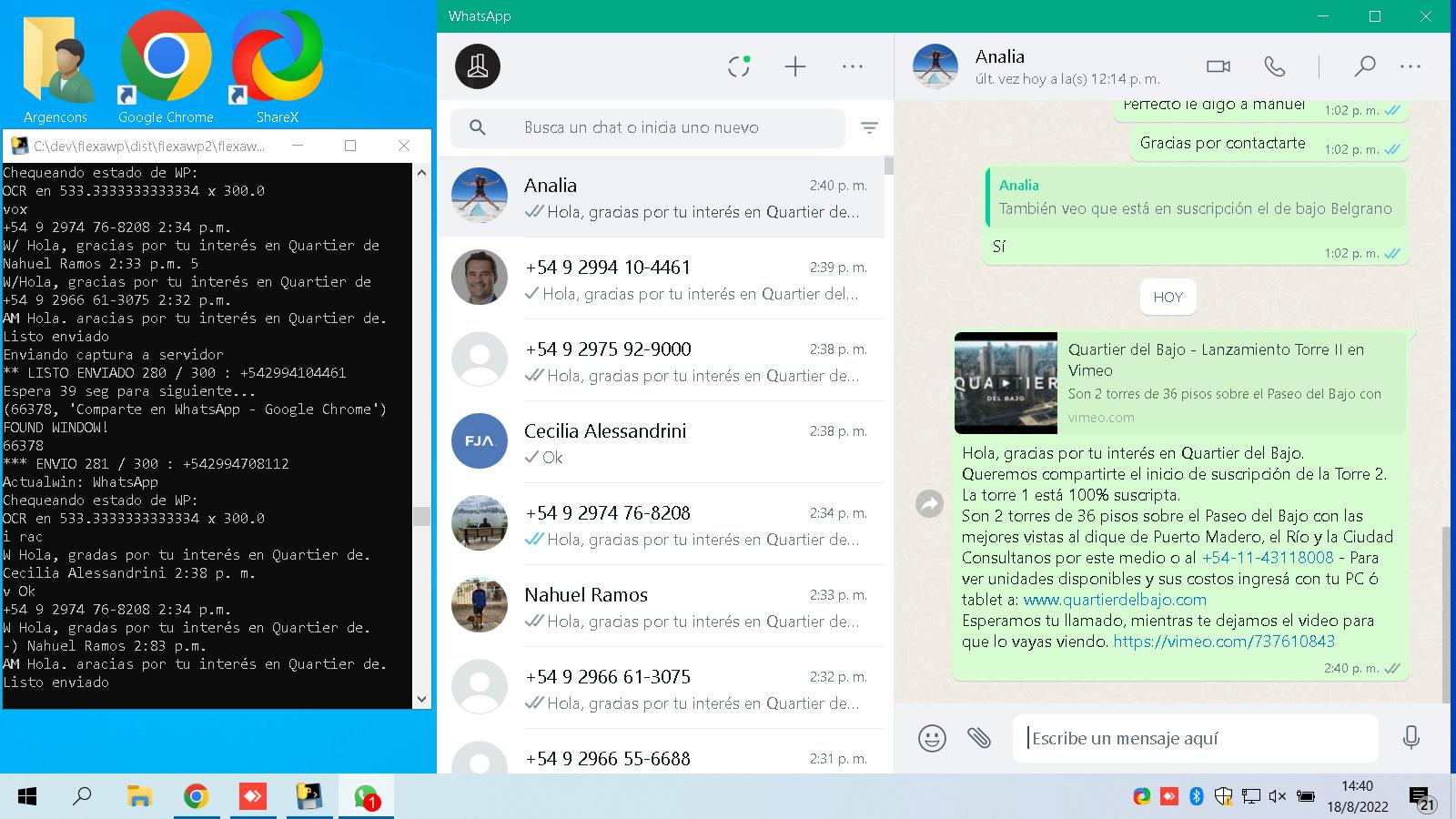Open chat with +54 9 2966 55-6688
The width and height of the screenshot is (1456, 819).
click(x=661, y=753)
